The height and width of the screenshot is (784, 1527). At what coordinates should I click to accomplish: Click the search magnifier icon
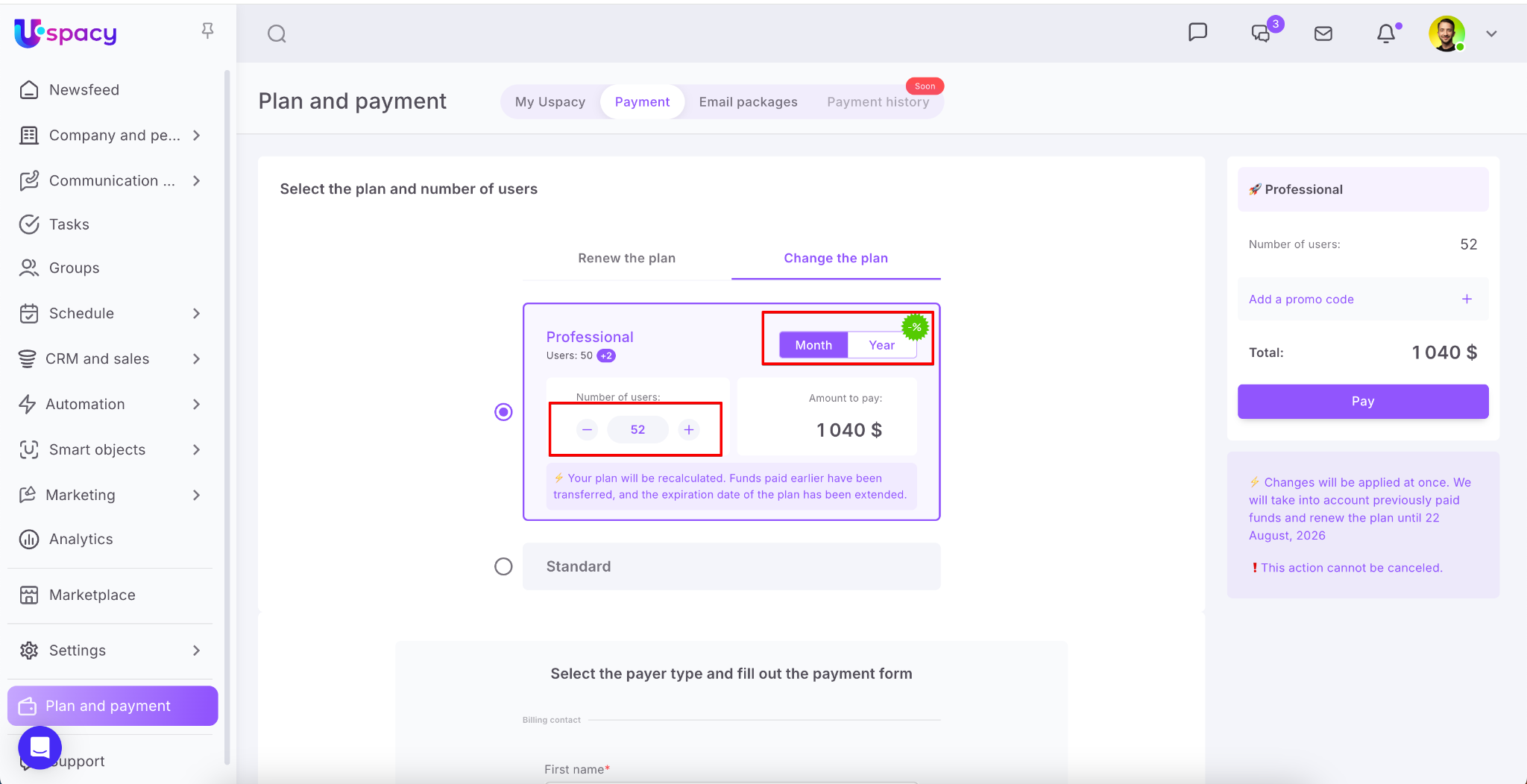[277, 34]
